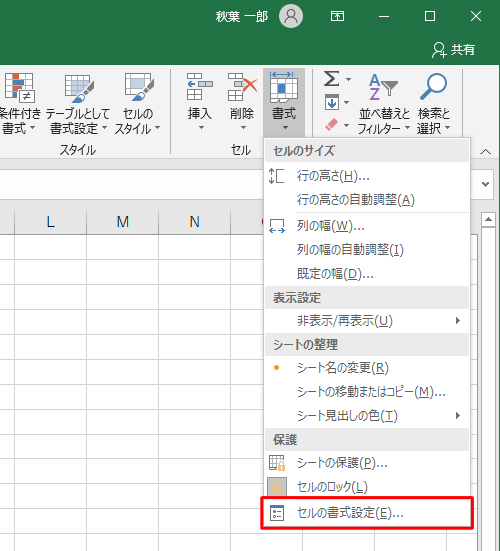This screenshot has height=551, width=500.
Task: Open the Clear dropdown arrow
Action: 346,125
